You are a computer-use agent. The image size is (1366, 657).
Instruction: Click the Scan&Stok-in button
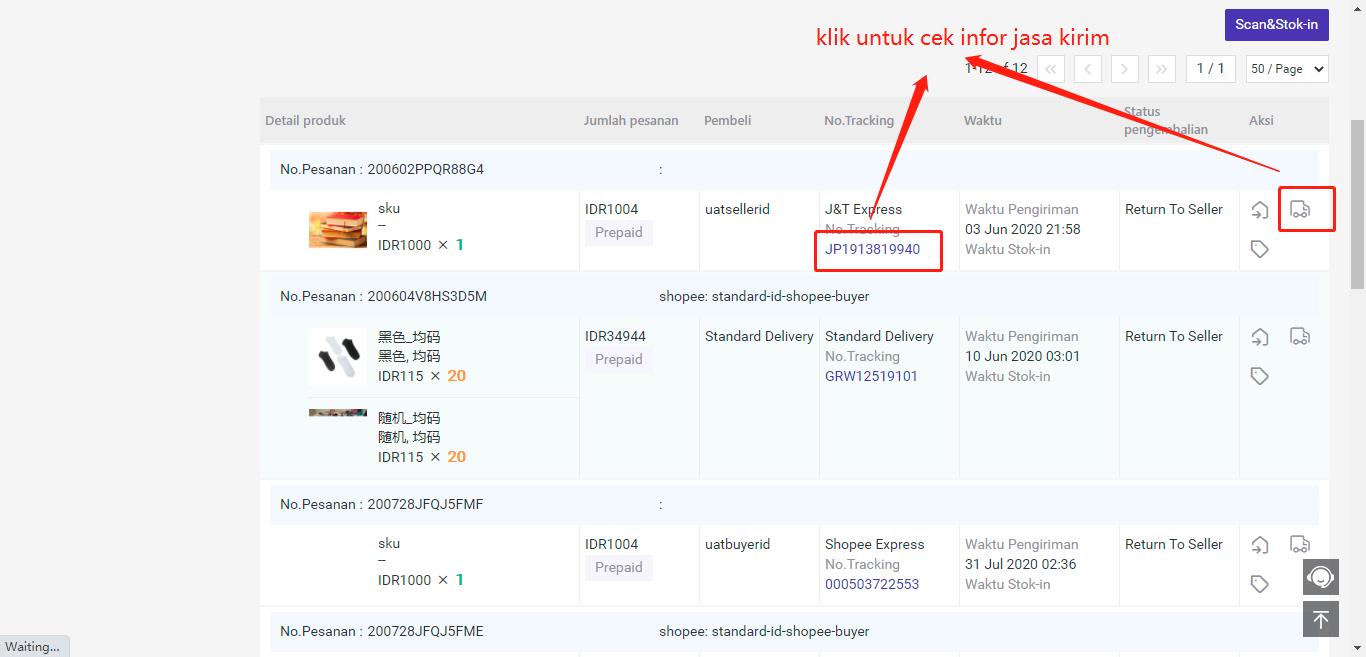(x=1276, y=25)
